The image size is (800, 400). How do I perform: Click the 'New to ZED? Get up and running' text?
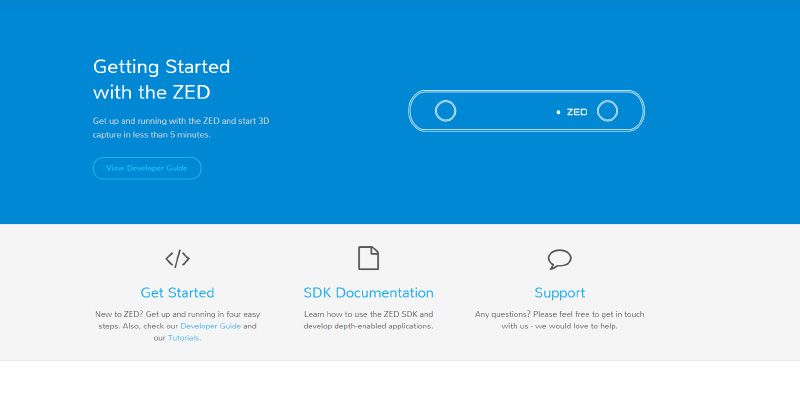point(178,326)
